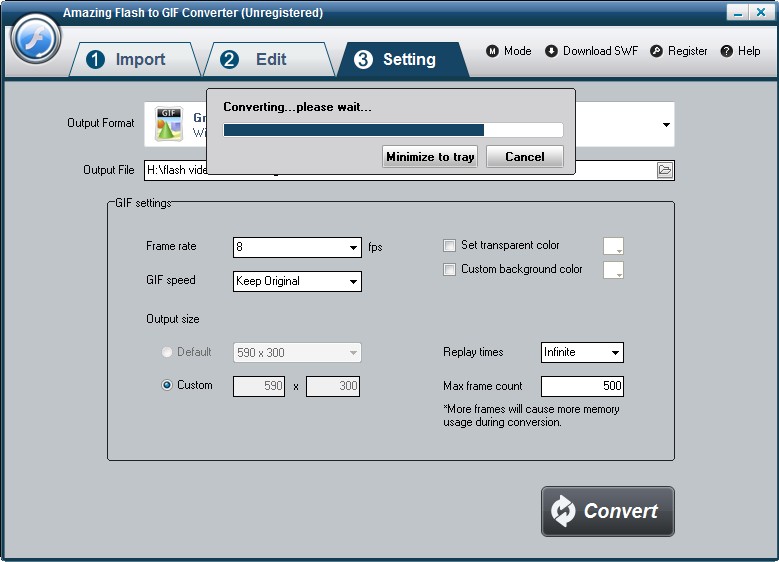This screenshot has width=779, height=562.
Task: Click the conversion progress bar
Action: (x=393, y=130)
